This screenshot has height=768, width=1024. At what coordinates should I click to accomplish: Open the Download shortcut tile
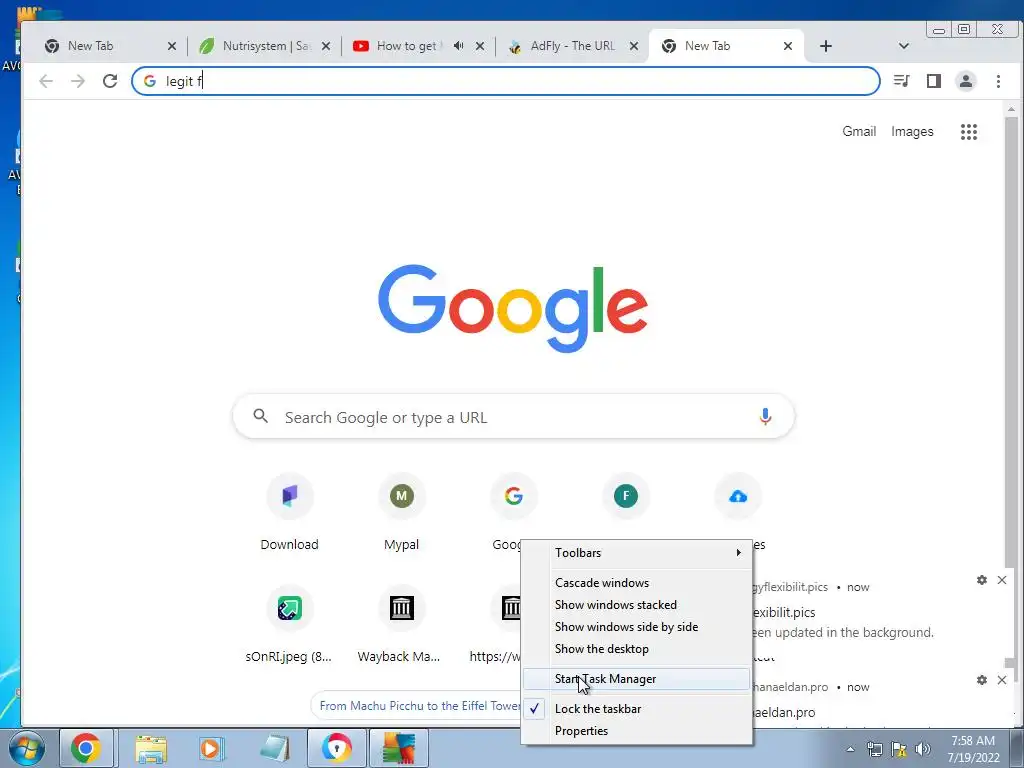click(x=289, y=513)
